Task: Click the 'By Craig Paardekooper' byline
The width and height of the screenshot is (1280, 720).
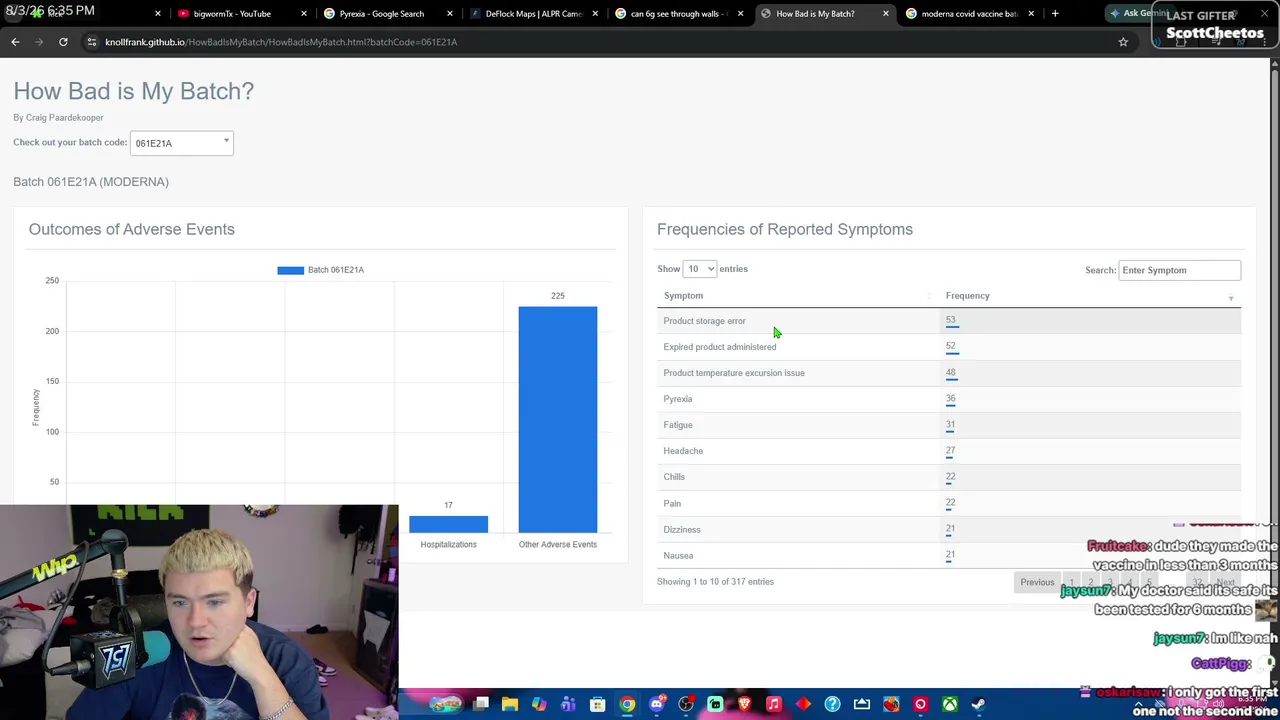Action: (58, 118)
